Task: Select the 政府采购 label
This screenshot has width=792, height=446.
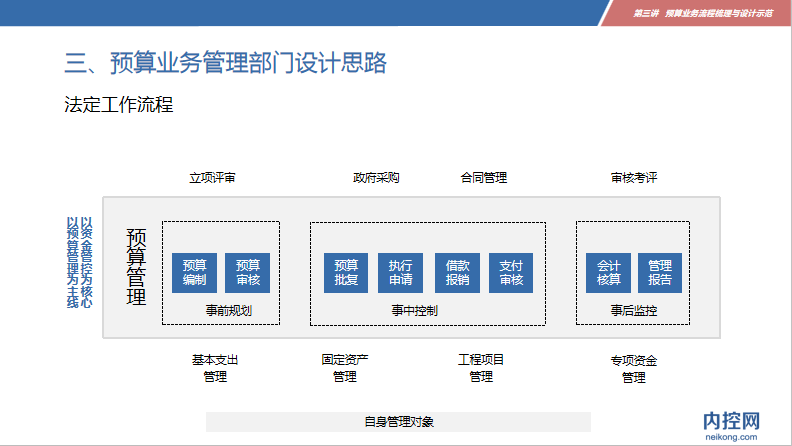Action: pyautogui.click(x=376, y=178)
